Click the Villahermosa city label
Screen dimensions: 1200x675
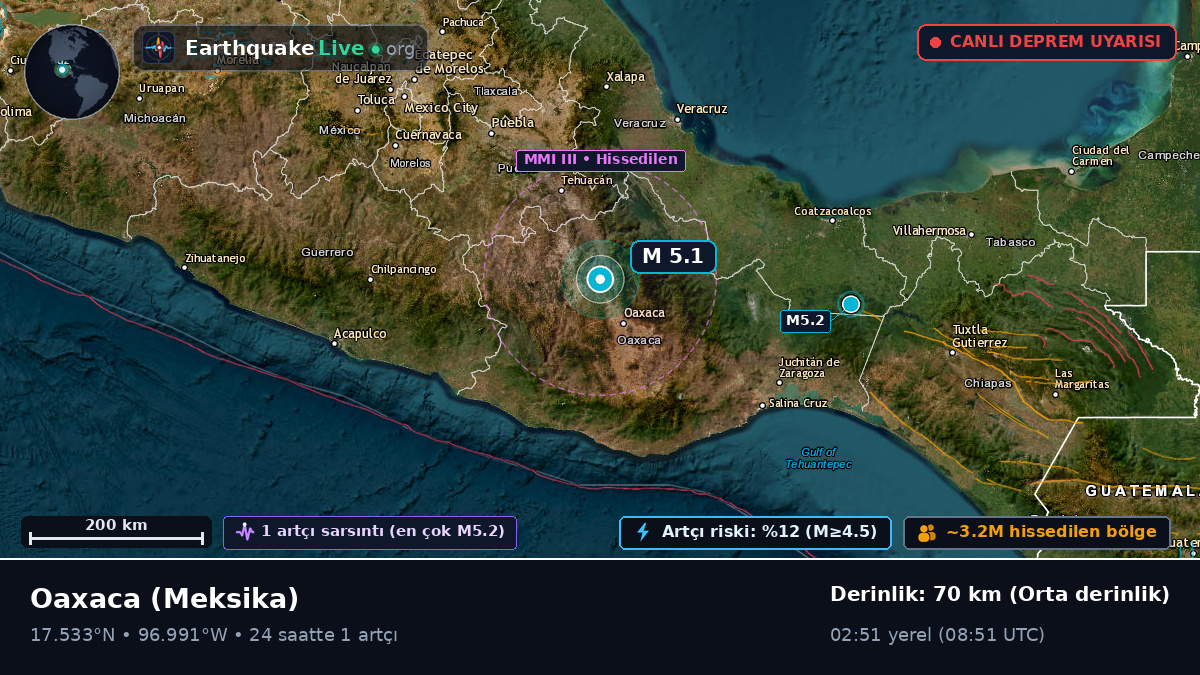pyautogui.click(x=929, y=230)
